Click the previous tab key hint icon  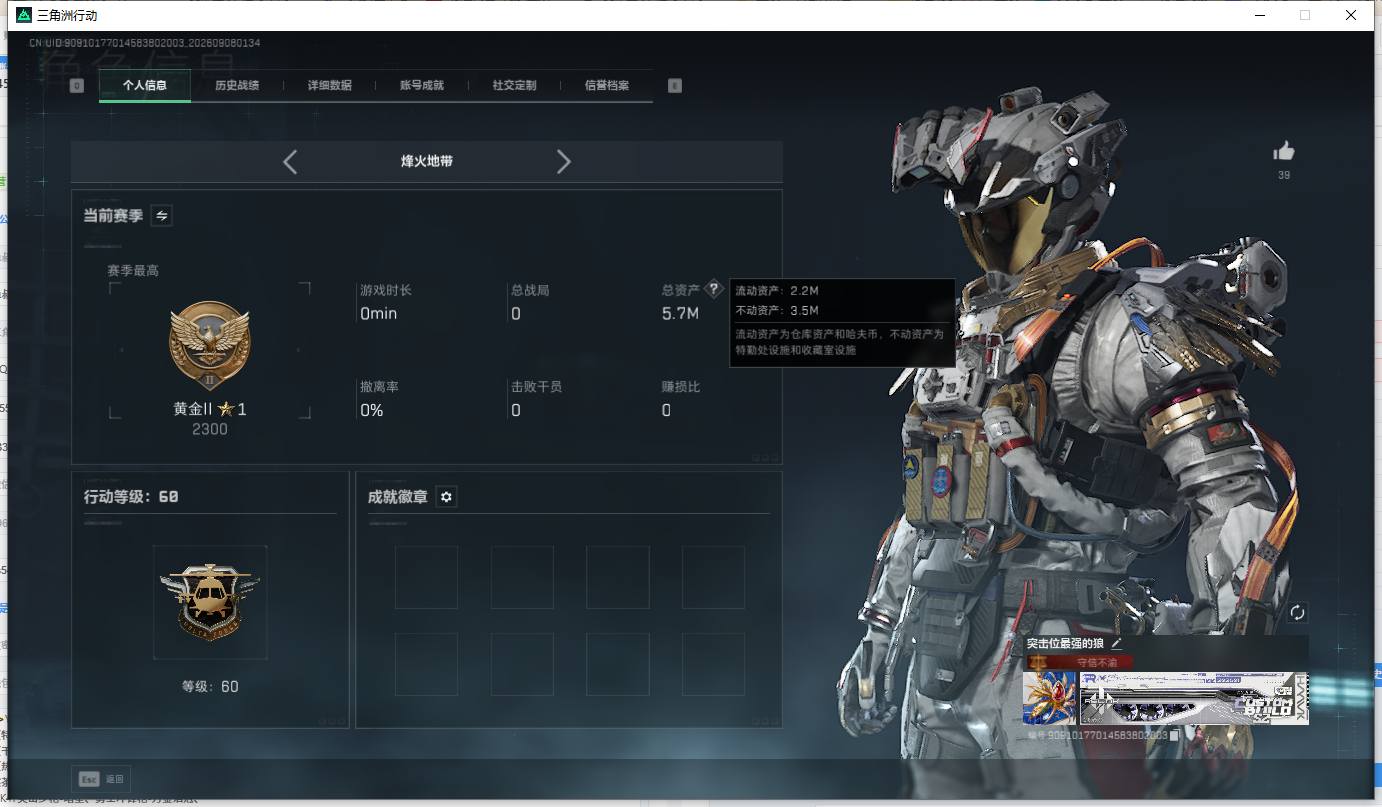(x=77, y=86)
